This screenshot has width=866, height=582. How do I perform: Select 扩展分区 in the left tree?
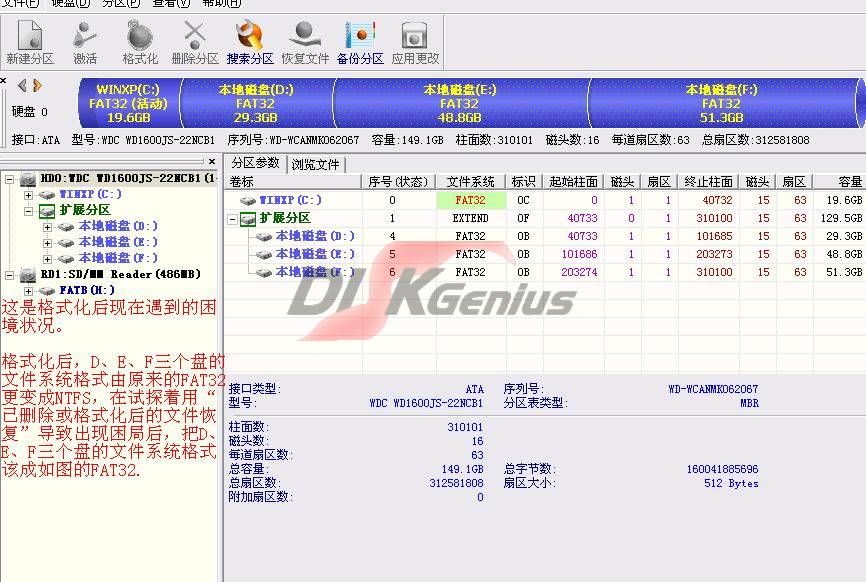click(85, 210)
